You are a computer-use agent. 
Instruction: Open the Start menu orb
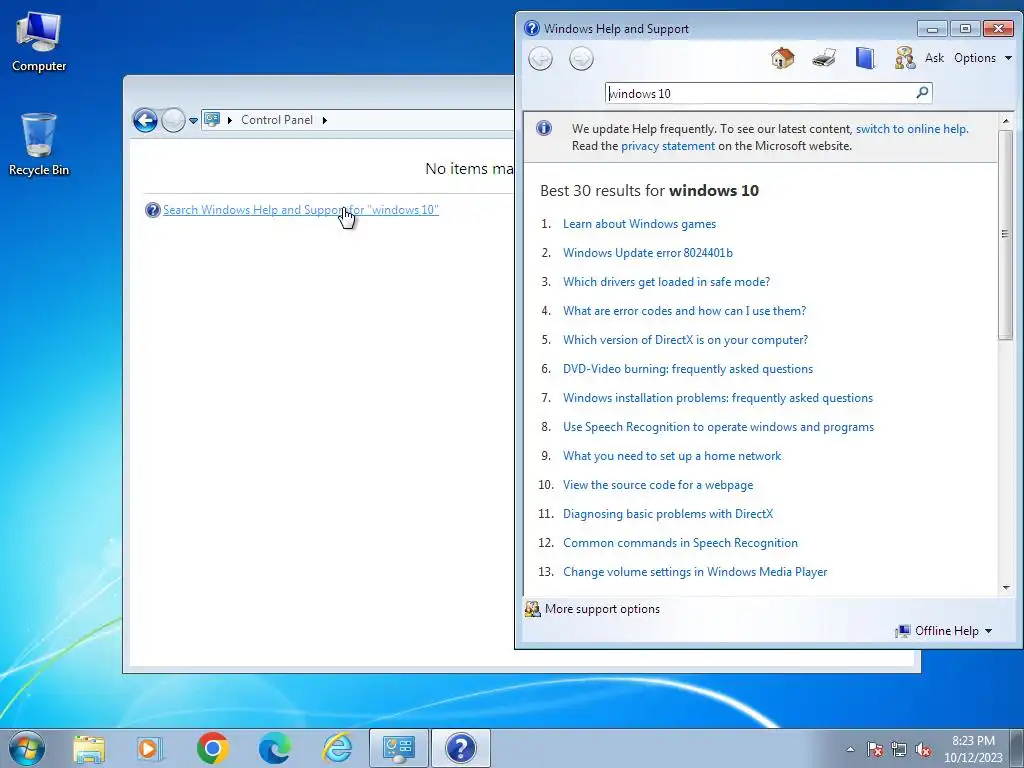click(27, 748)
